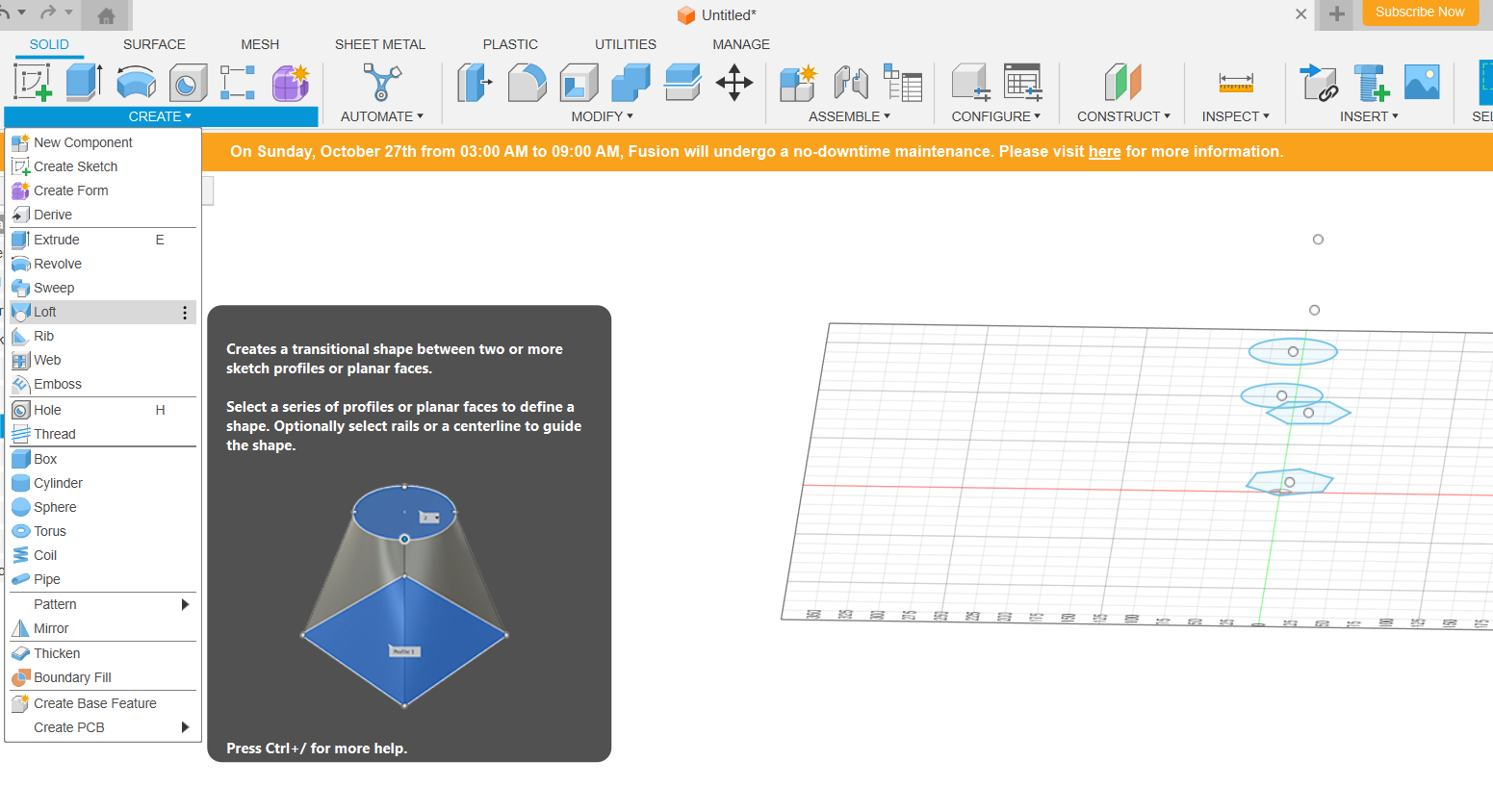Image resolution: width=1493 pixels, height=812 pixels.
Task: Click Revolve icon in toolbar
Action: 136,83
